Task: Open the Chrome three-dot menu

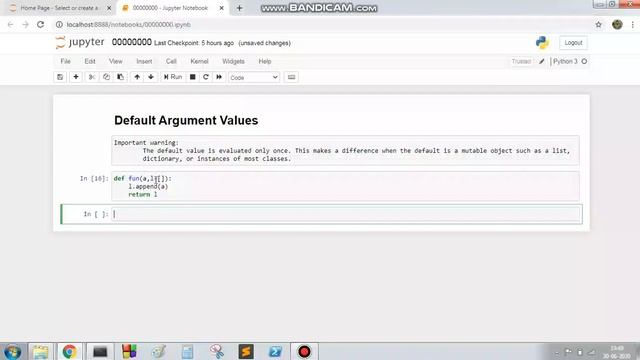Action: (633, 25)
